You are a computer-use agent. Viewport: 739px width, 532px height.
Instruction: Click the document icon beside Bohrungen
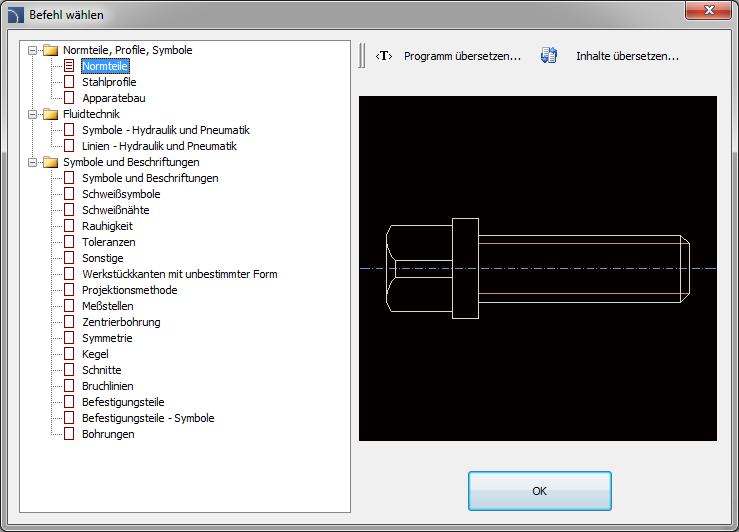[69, 434]
